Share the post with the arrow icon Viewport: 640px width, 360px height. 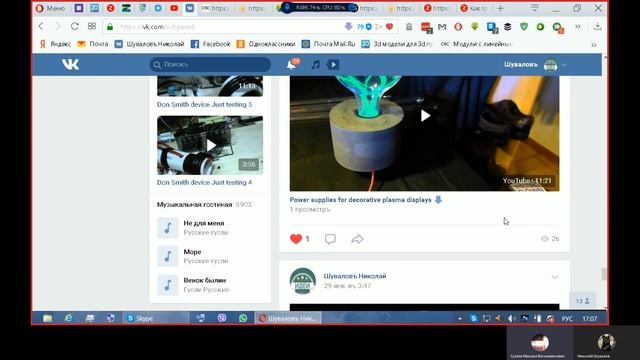tap(357, 239)
